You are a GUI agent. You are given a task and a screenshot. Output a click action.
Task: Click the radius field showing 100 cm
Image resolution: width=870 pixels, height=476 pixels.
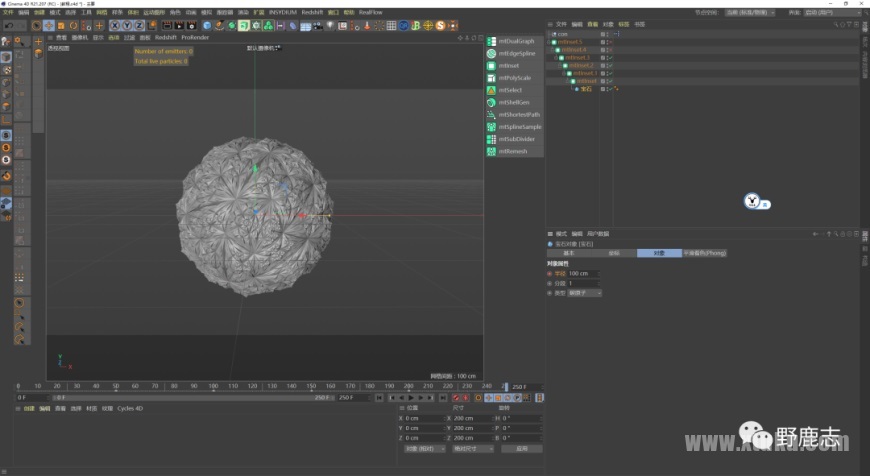(583, 274)
